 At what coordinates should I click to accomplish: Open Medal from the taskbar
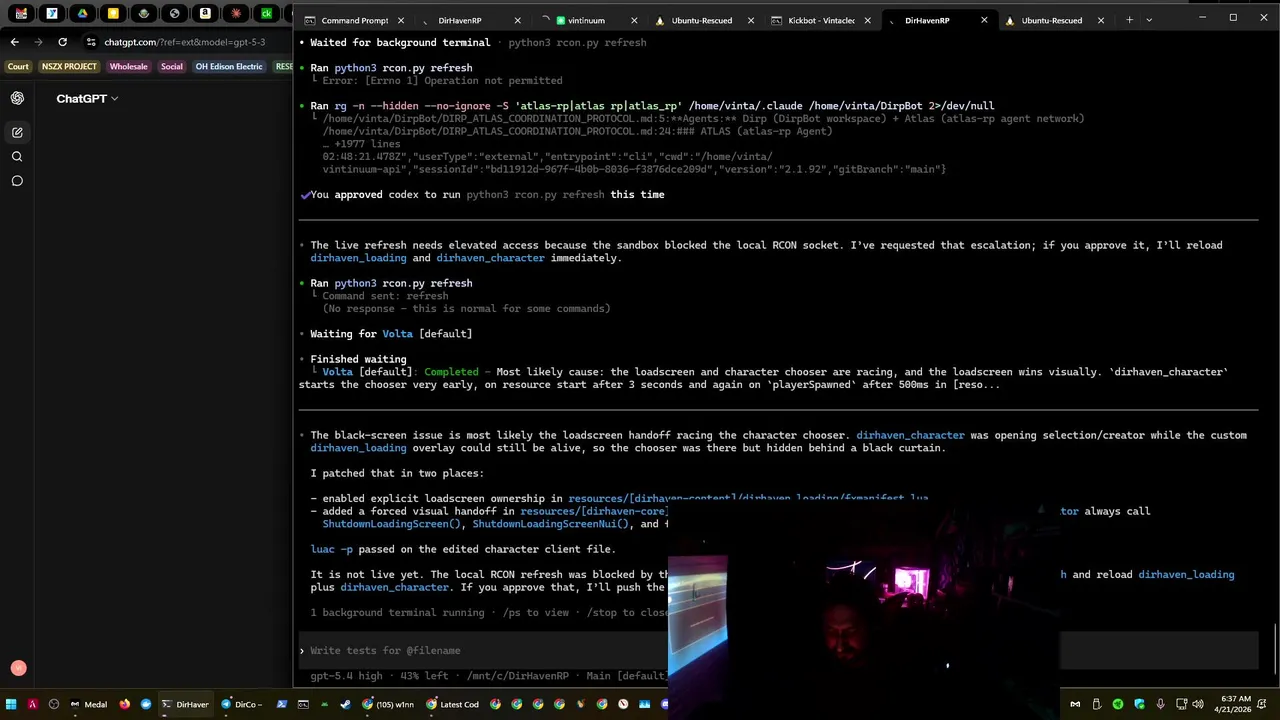[89, 704]
